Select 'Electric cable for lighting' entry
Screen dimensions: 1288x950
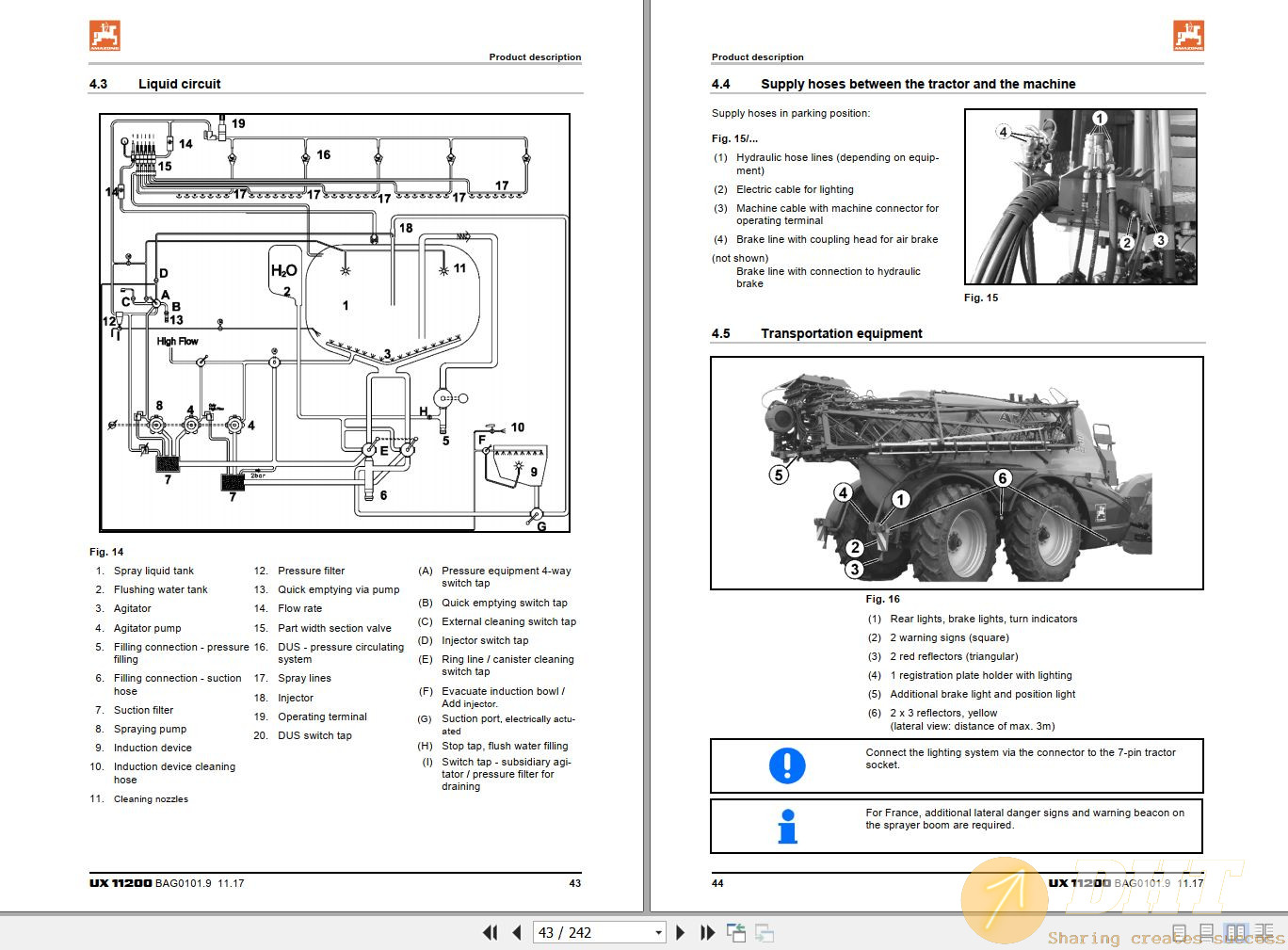click(x=795, y=189)
